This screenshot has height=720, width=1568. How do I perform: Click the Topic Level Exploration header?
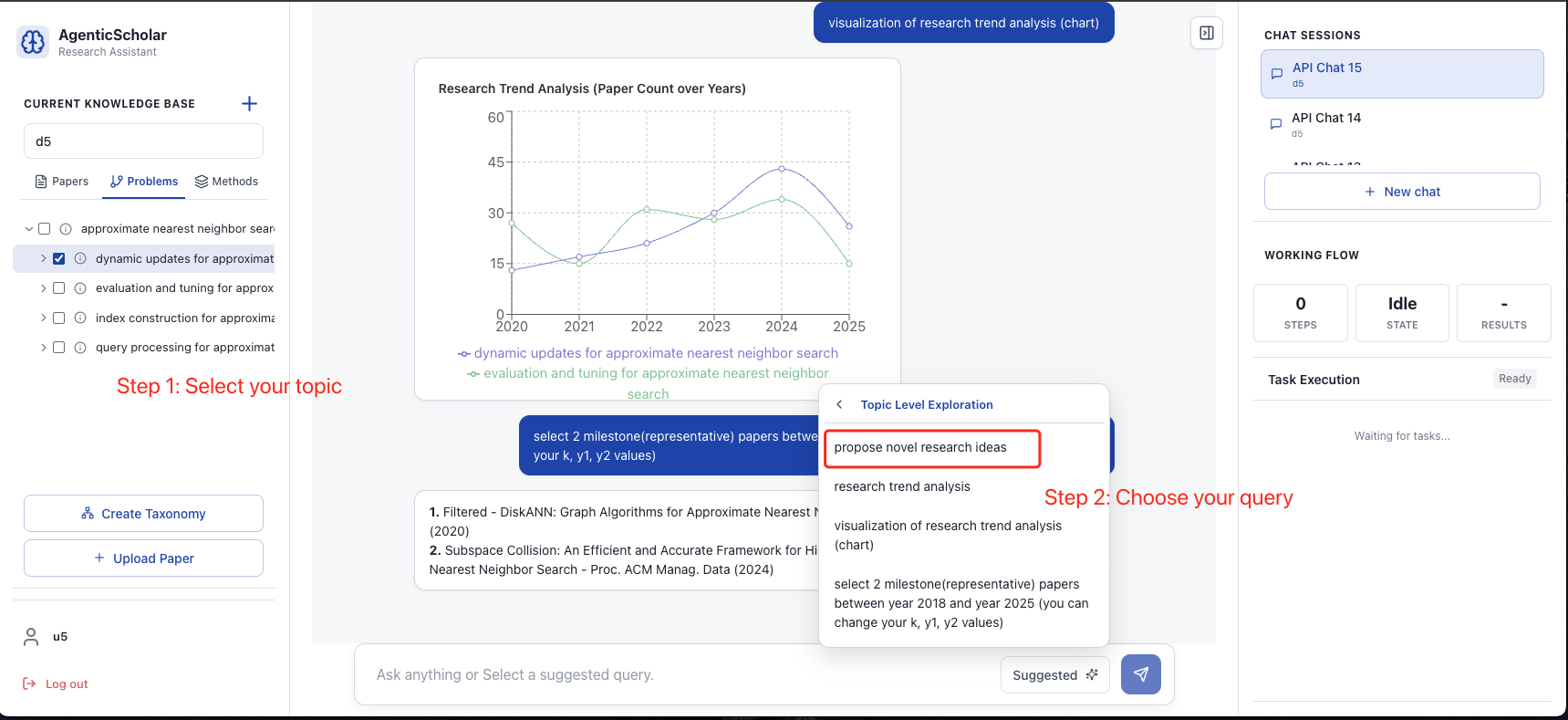tap(927, 404)
